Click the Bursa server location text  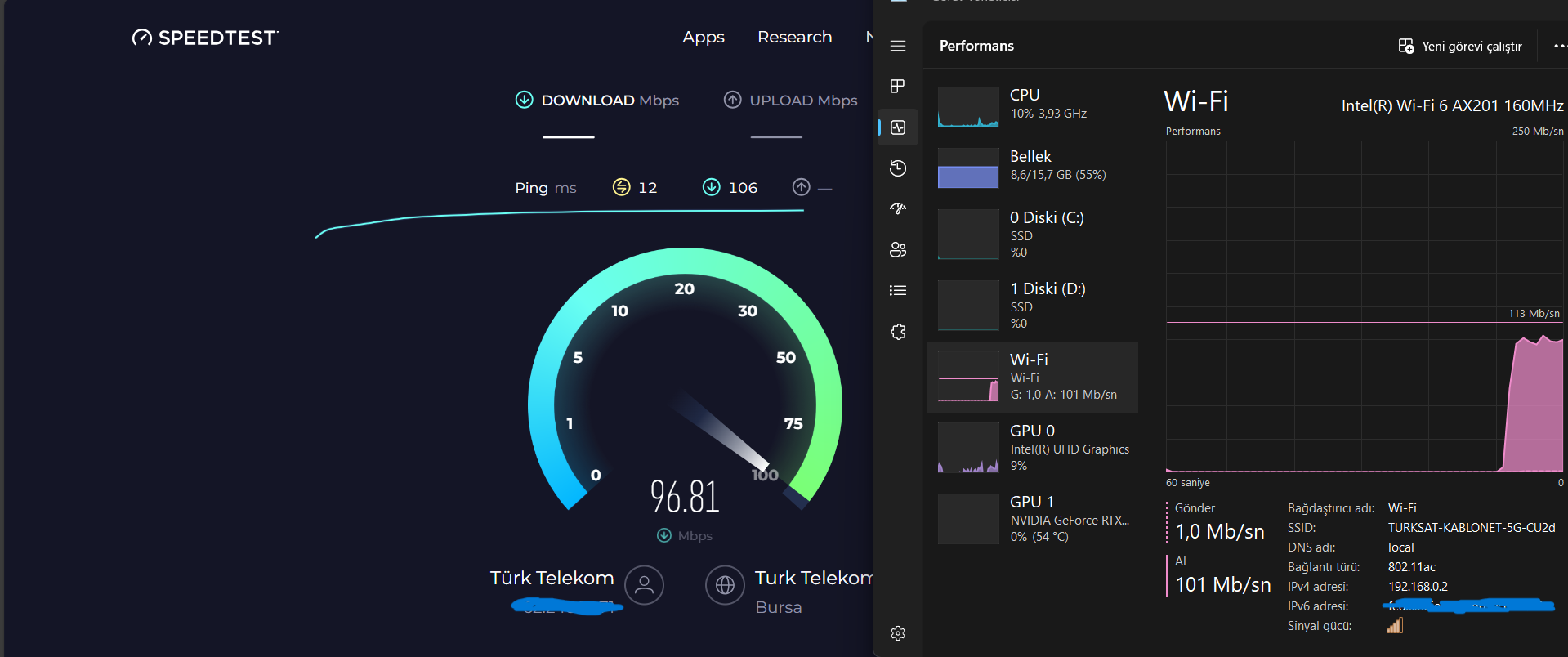point(779,607)
